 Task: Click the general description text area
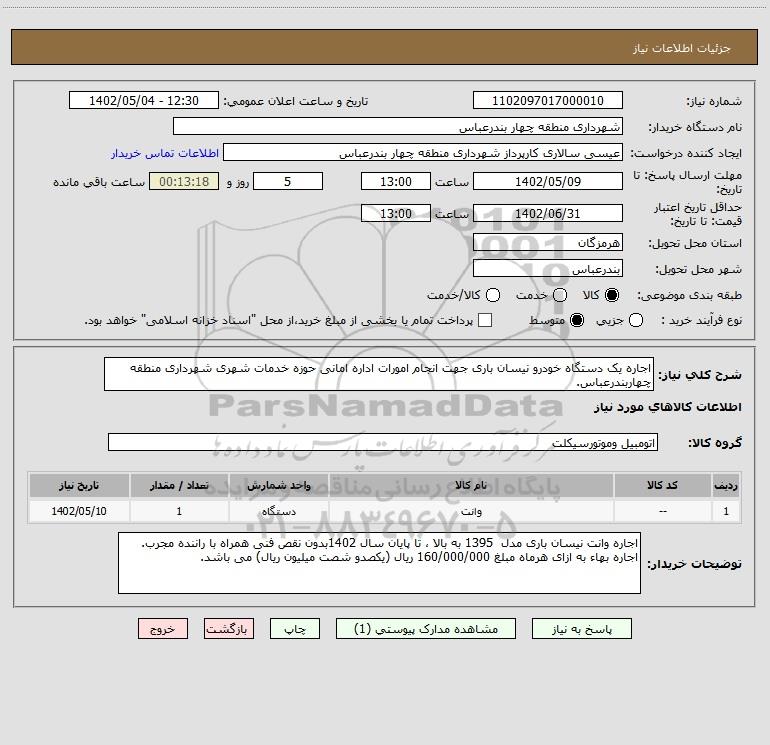click(379, 374)
